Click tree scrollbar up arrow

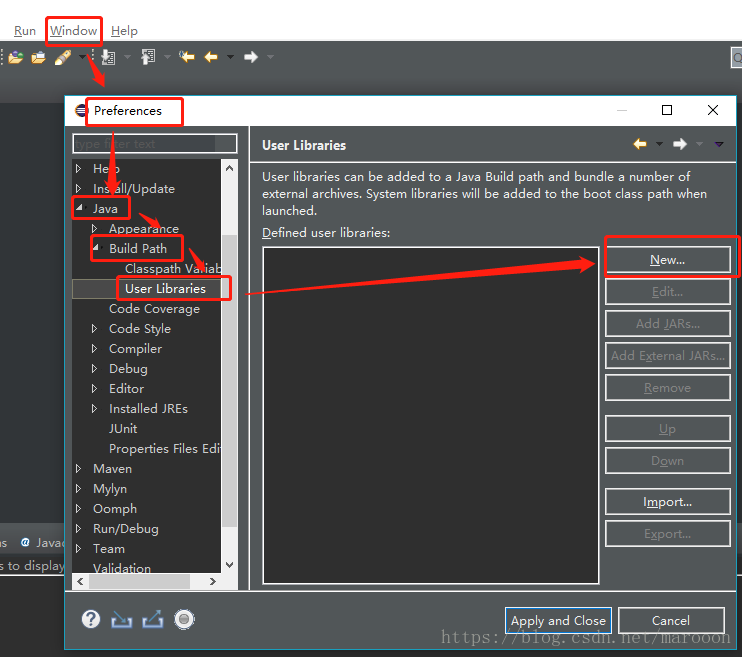tap(230, 168)
